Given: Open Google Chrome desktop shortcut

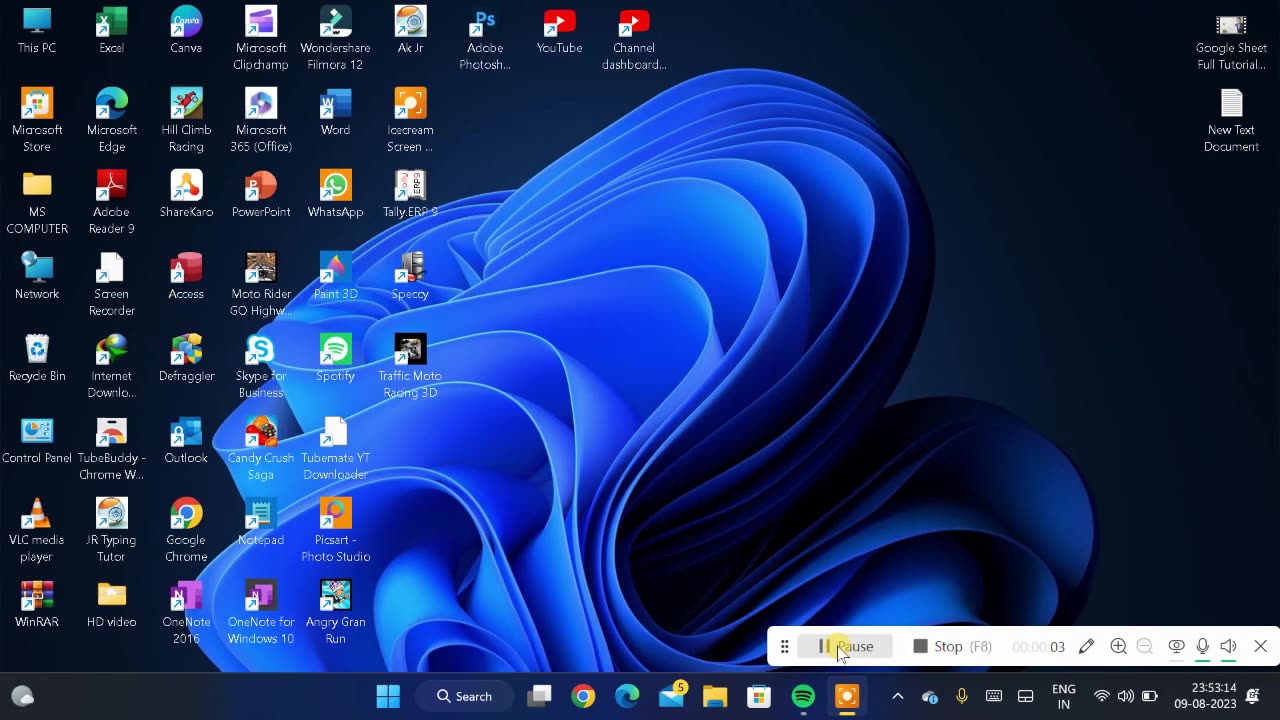Looking at the screenshot, I should tap(186, 531).
